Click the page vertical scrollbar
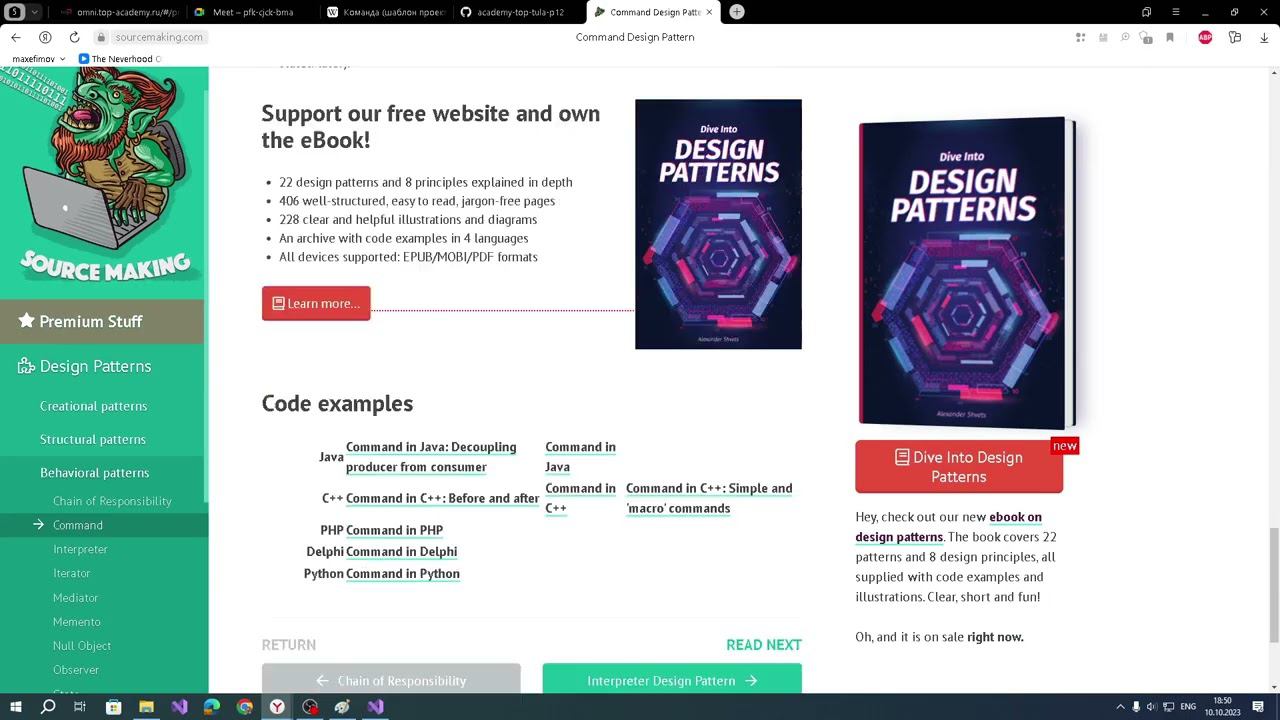1280x720 pixels. (1274, 585)
